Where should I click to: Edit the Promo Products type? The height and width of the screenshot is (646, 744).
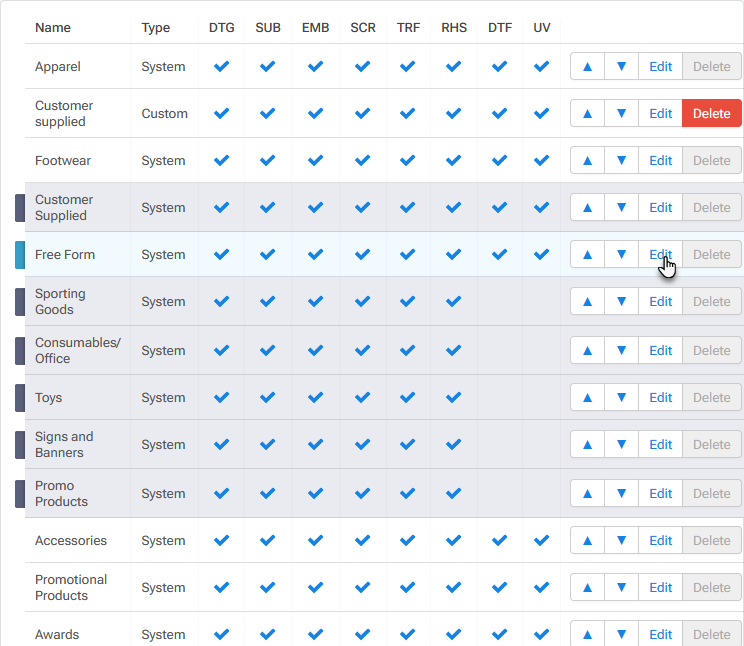tap(660, 494)
